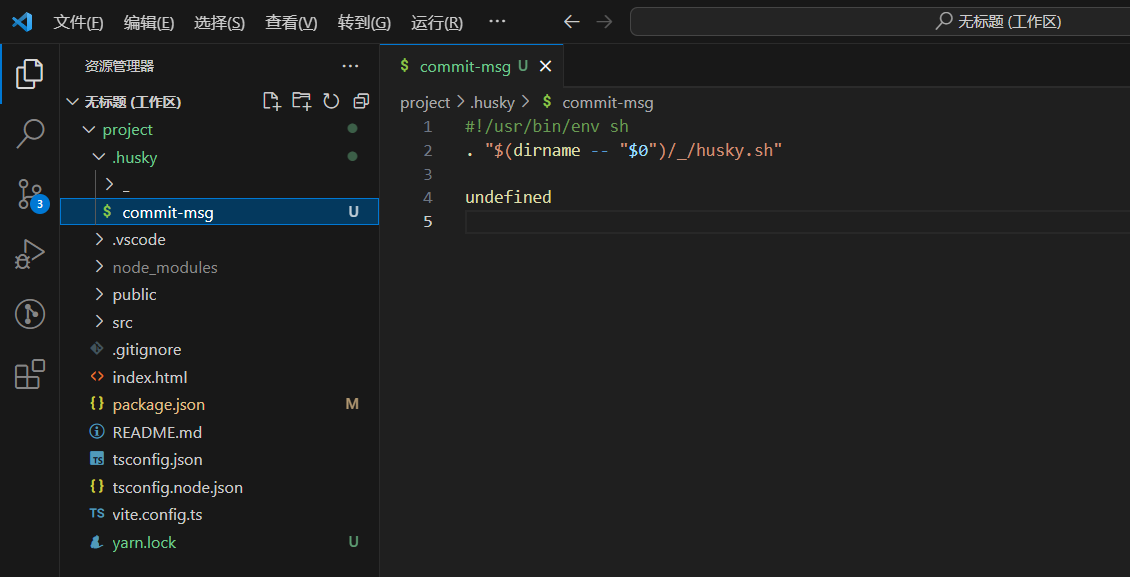Expand the underscore folder inside .husky
The height and width of the screenshot is (577, 1130).
[x=110, y=185]
